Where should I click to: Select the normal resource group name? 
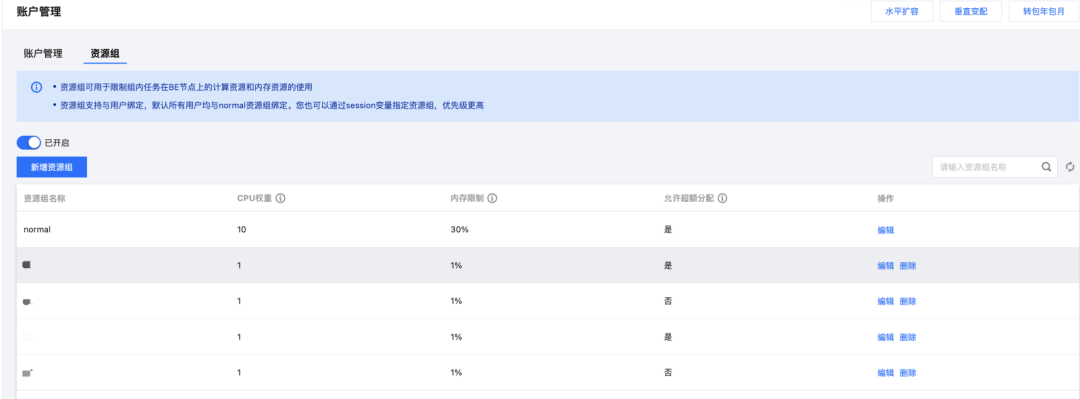point(38,230)
